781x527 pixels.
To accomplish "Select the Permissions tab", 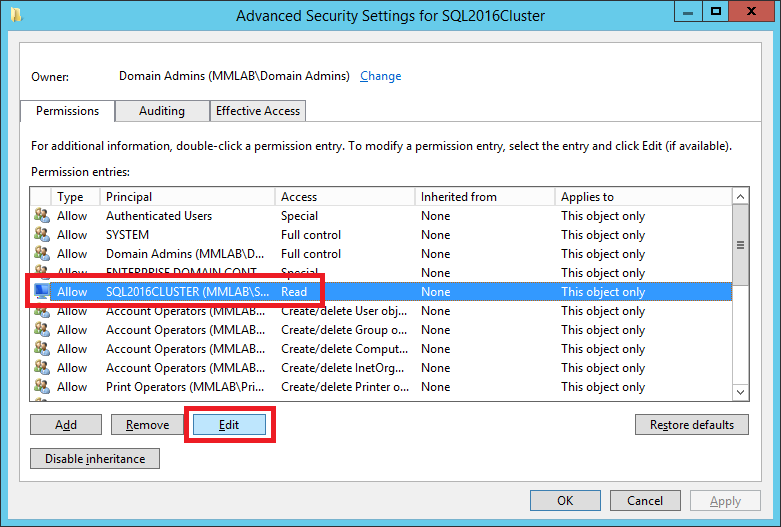I will pos(68,111).
